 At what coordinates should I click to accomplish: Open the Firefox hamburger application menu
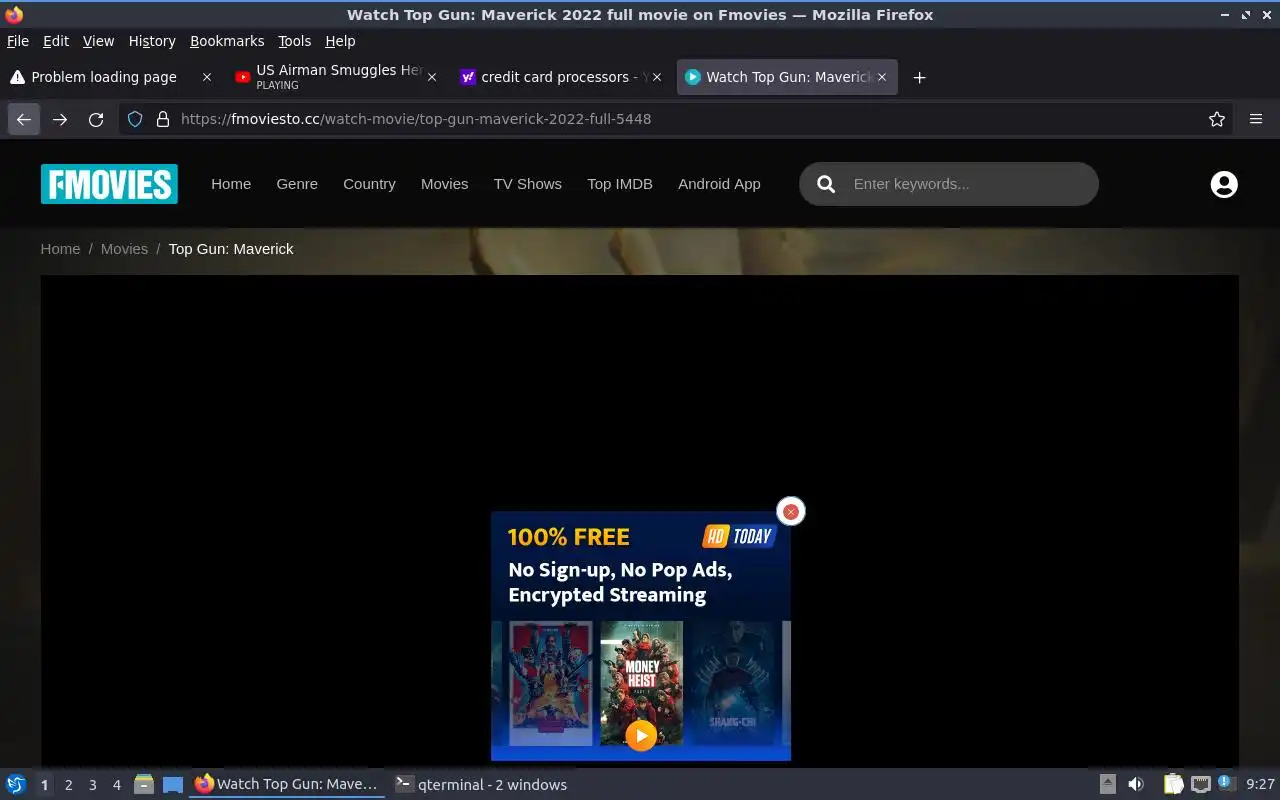tap(1256, 119)
